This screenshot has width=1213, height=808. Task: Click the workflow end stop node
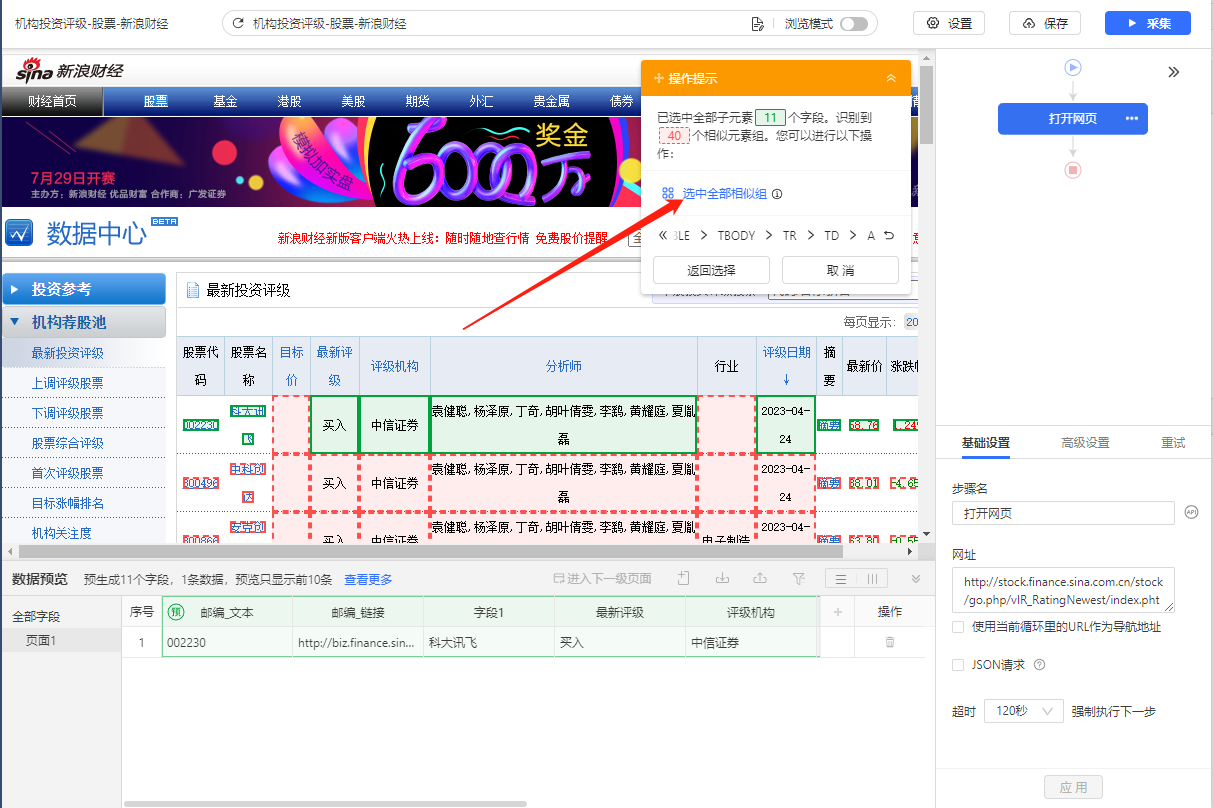pyautogui.click(x=1073, y=170)
